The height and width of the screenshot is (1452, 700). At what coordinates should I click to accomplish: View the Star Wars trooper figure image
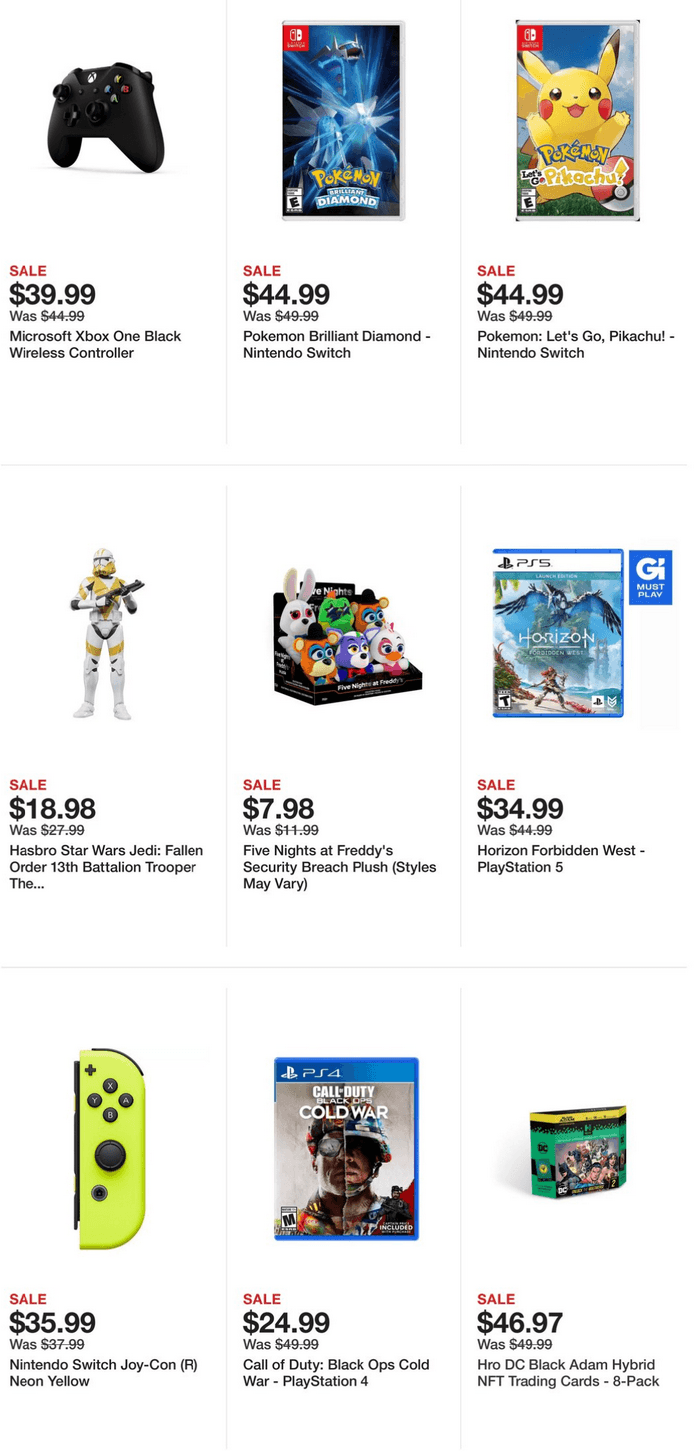(107, 633)
